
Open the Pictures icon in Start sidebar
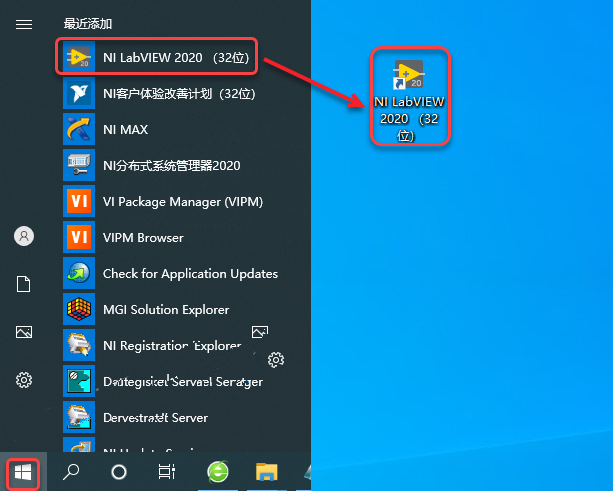click(24, 332)
